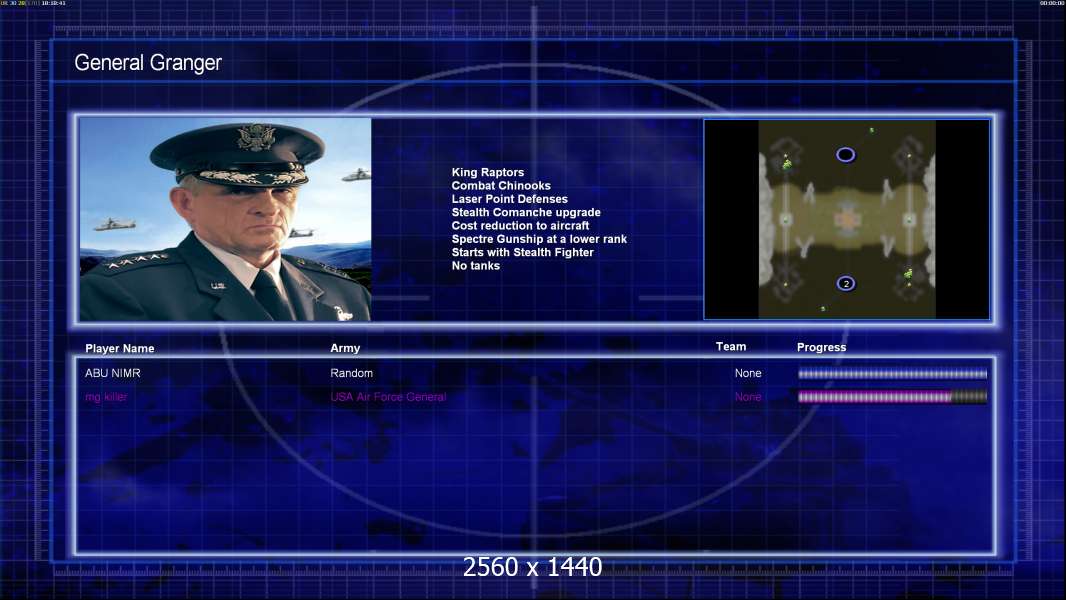Click Starts with Stealth Fighter text
The image size is (1066, 600).
(522, 252)
